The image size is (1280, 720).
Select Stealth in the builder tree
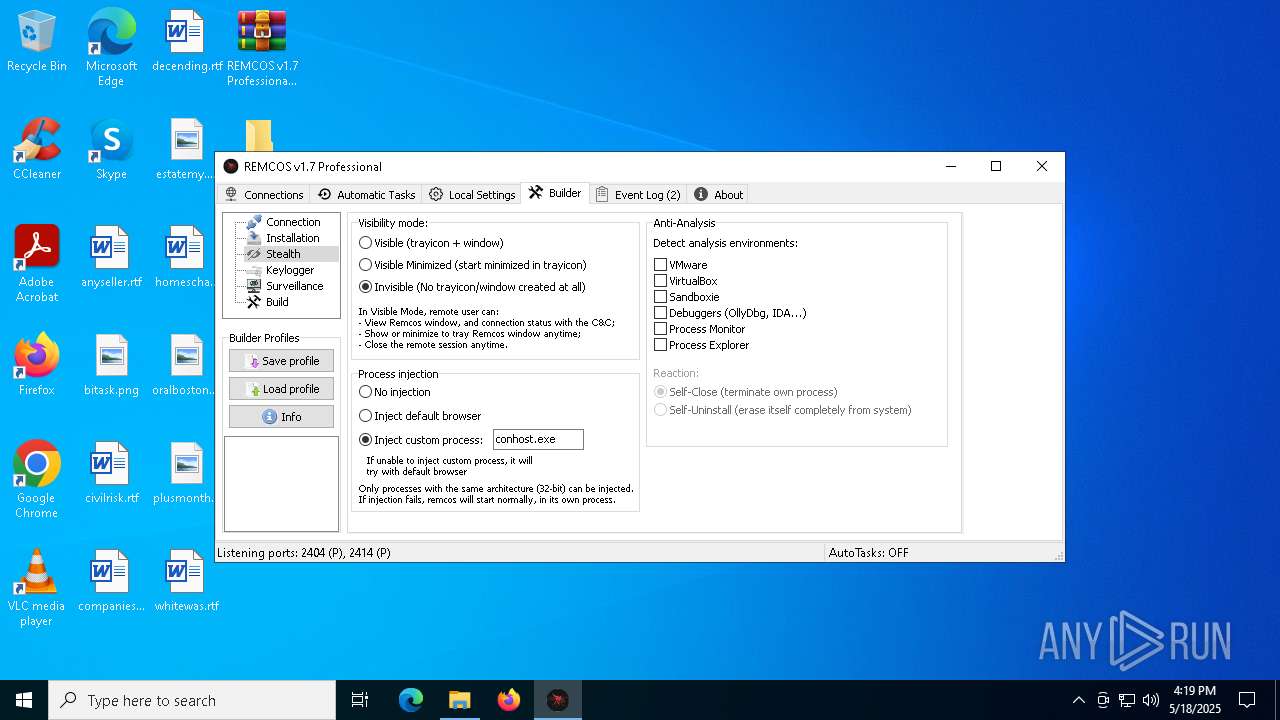pyautogui.click(x=283, y=254)
